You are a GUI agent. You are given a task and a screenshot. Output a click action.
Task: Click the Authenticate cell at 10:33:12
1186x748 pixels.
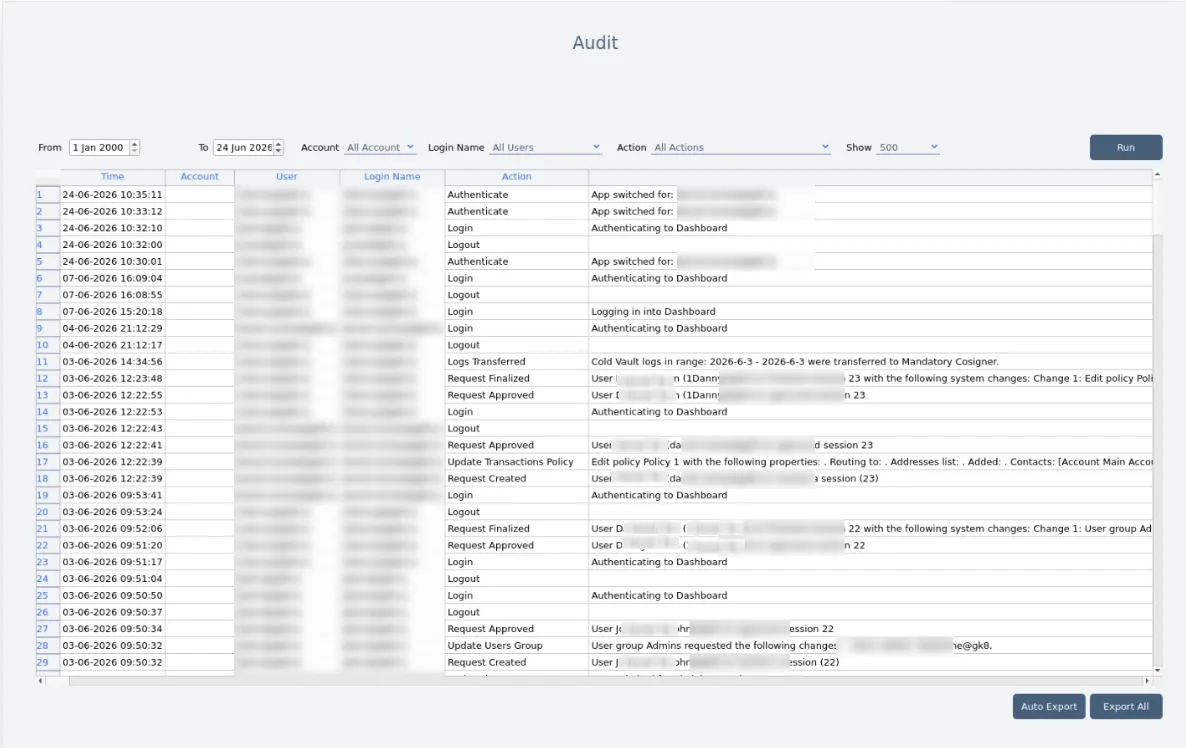[x=517, y=212]
